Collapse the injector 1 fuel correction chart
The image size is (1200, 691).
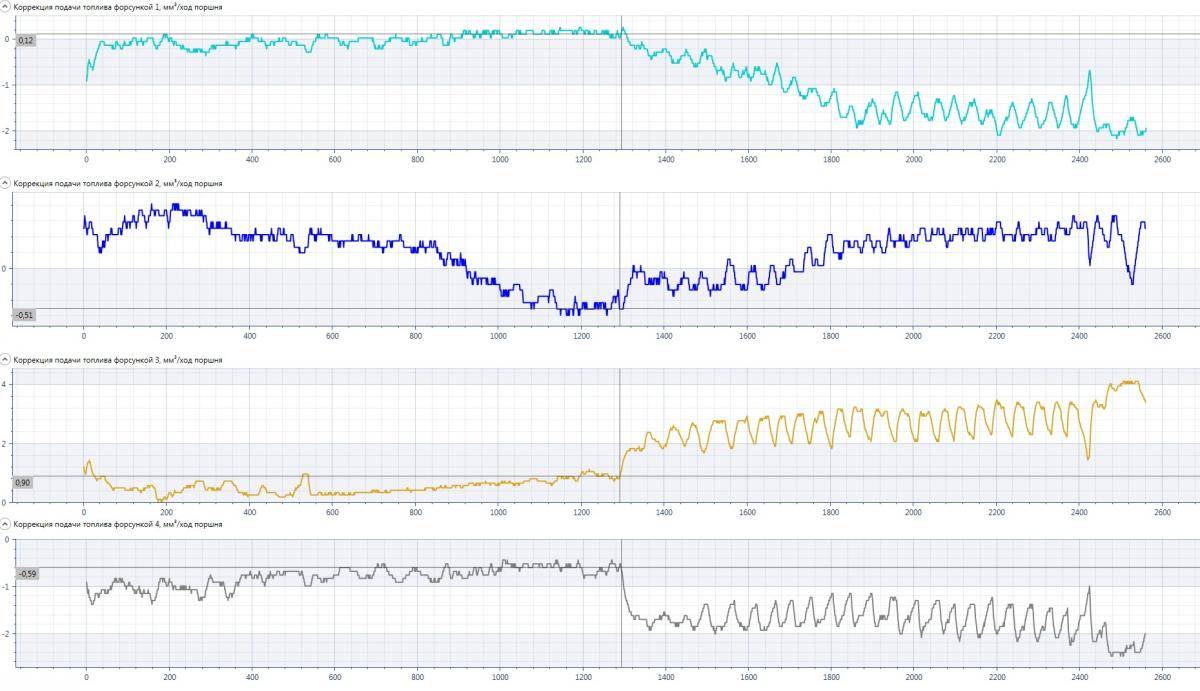coord(6,7)
